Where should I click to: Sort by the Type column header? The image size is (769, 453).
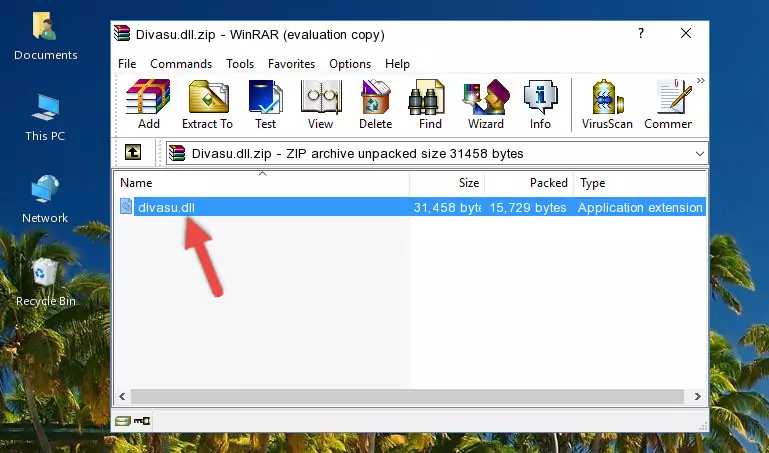point(640,182)
